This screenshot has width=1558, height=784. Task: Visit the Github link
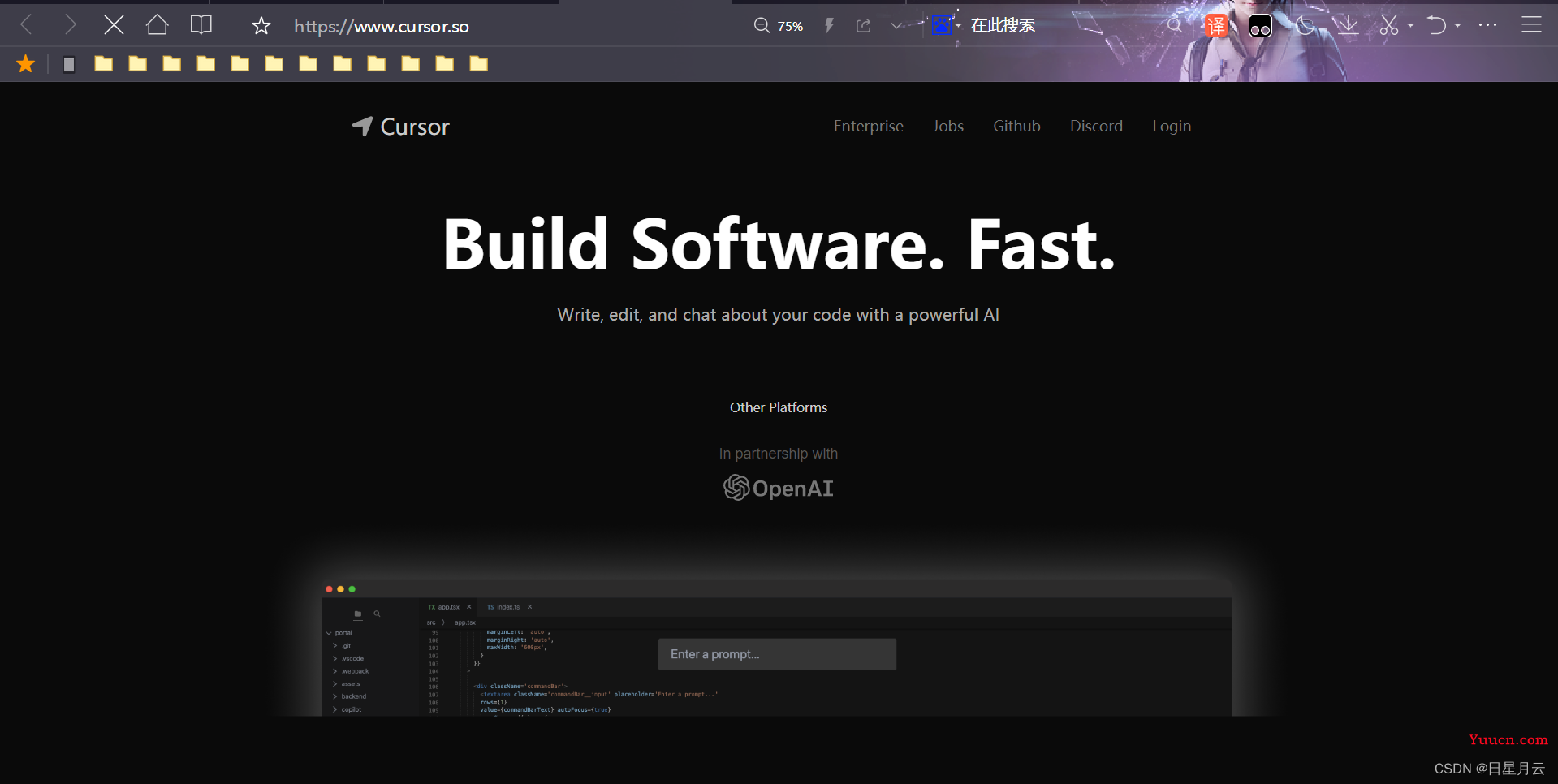[1016, 126]
